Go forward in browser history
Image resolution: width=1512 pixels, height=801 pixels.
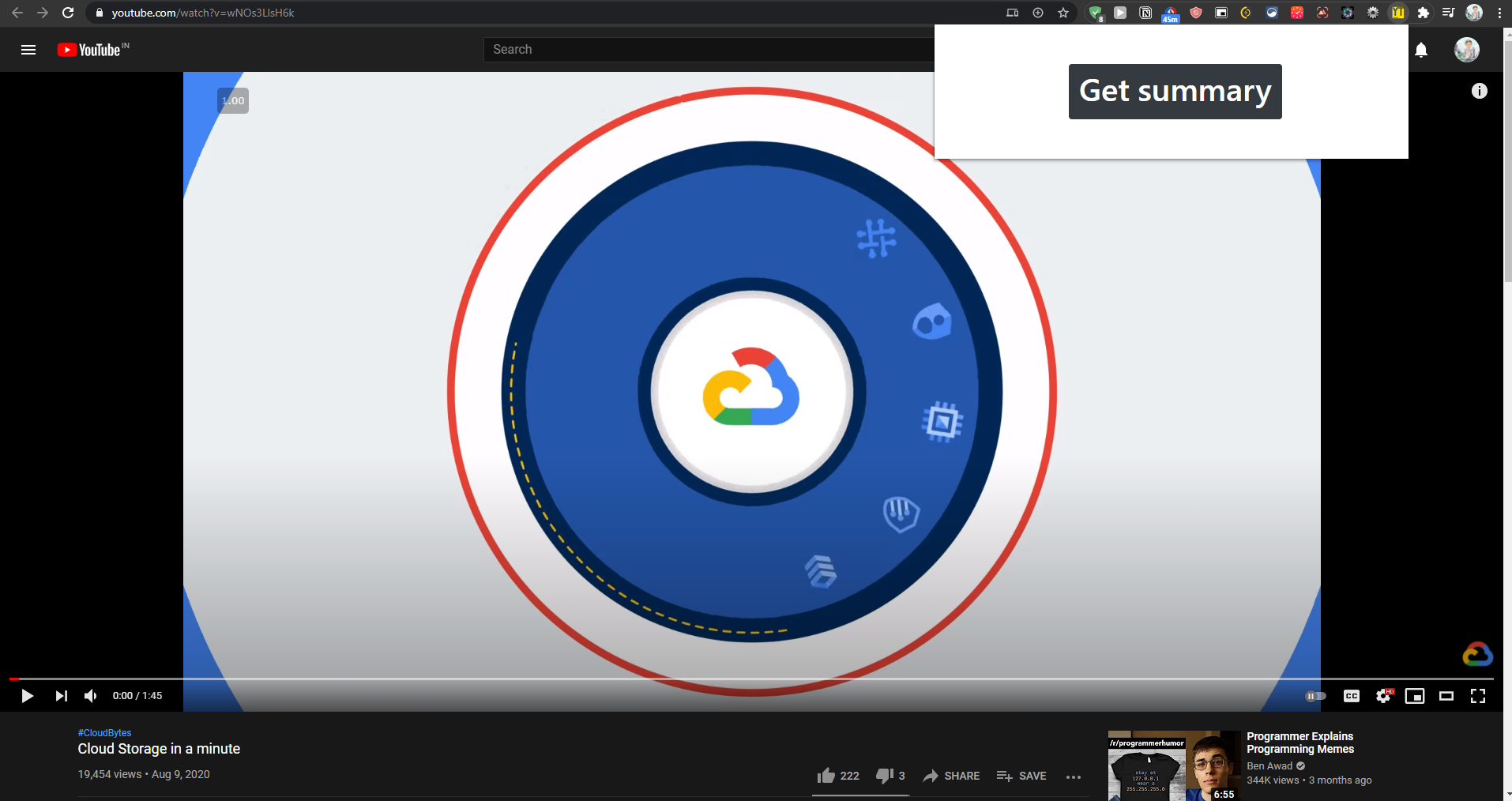(43, 13)
